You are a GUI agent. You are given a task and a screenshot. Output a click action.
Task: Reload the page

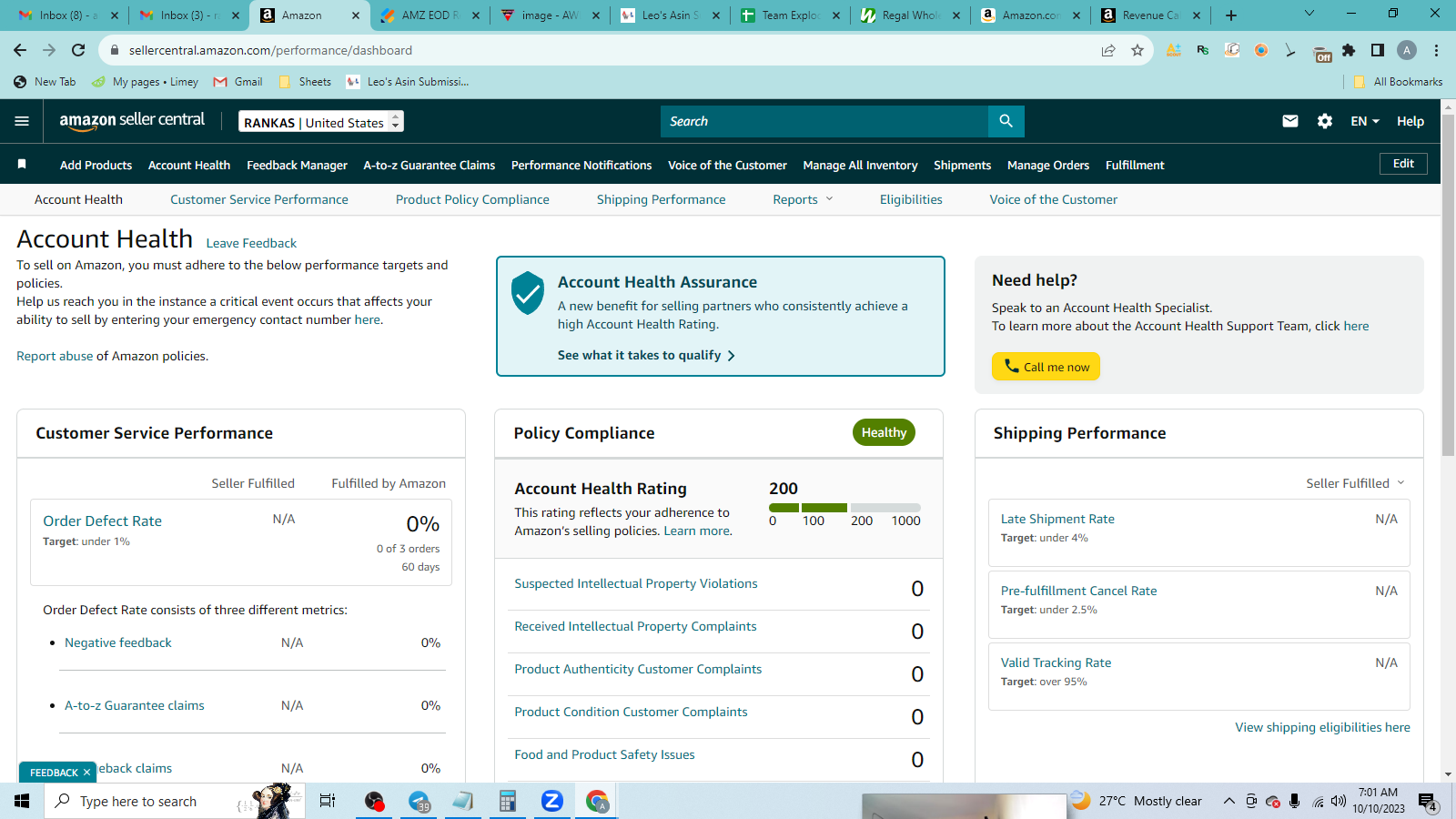click(78, 50)
